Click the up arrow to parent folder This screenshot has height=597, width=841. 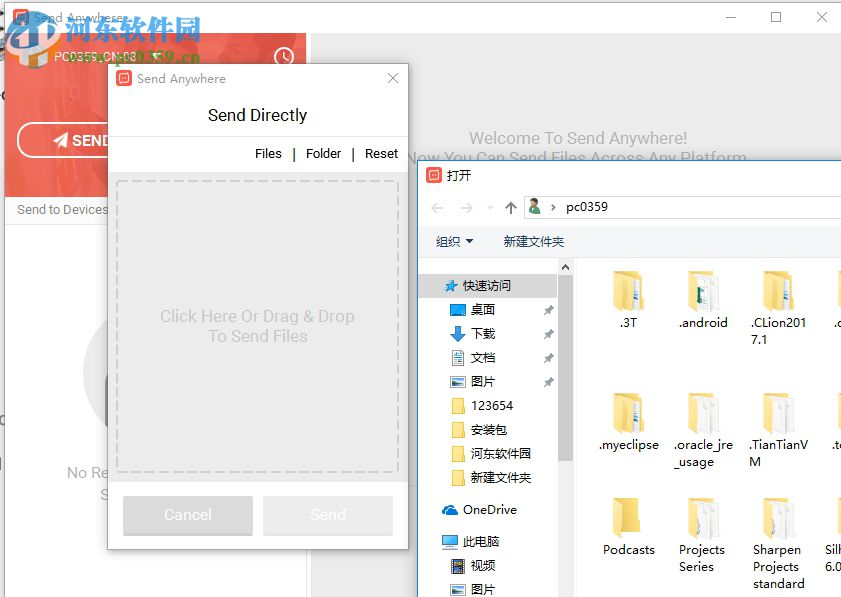tap(510, 207)
